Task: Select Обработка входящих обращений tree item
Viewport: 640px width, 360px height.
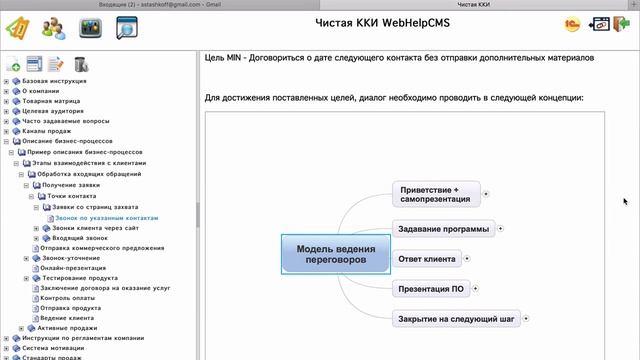Action: (89, 174)
